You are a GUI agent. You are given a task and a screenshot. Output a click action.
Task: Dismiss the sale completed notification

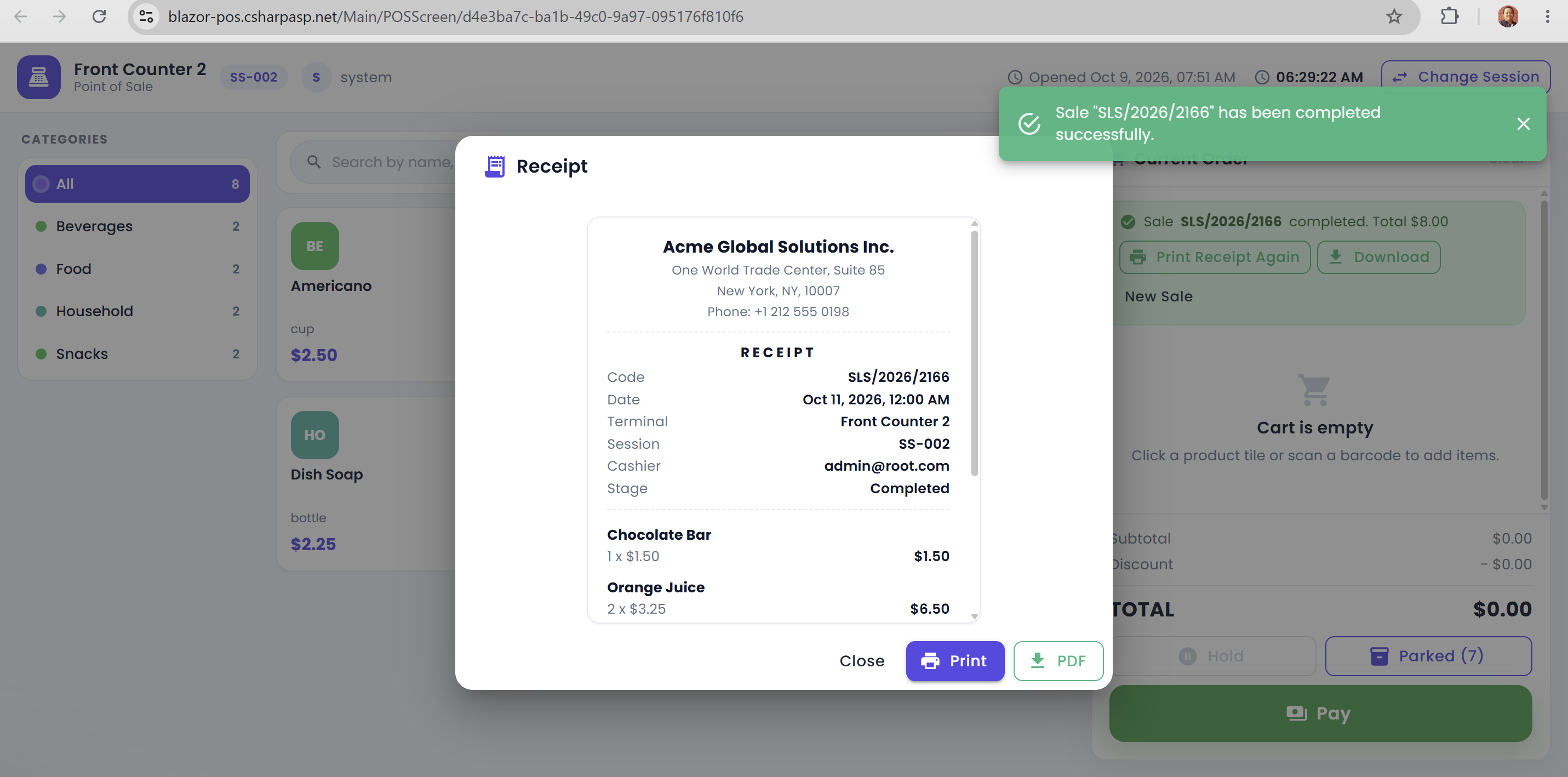(x=1523, y=124)
